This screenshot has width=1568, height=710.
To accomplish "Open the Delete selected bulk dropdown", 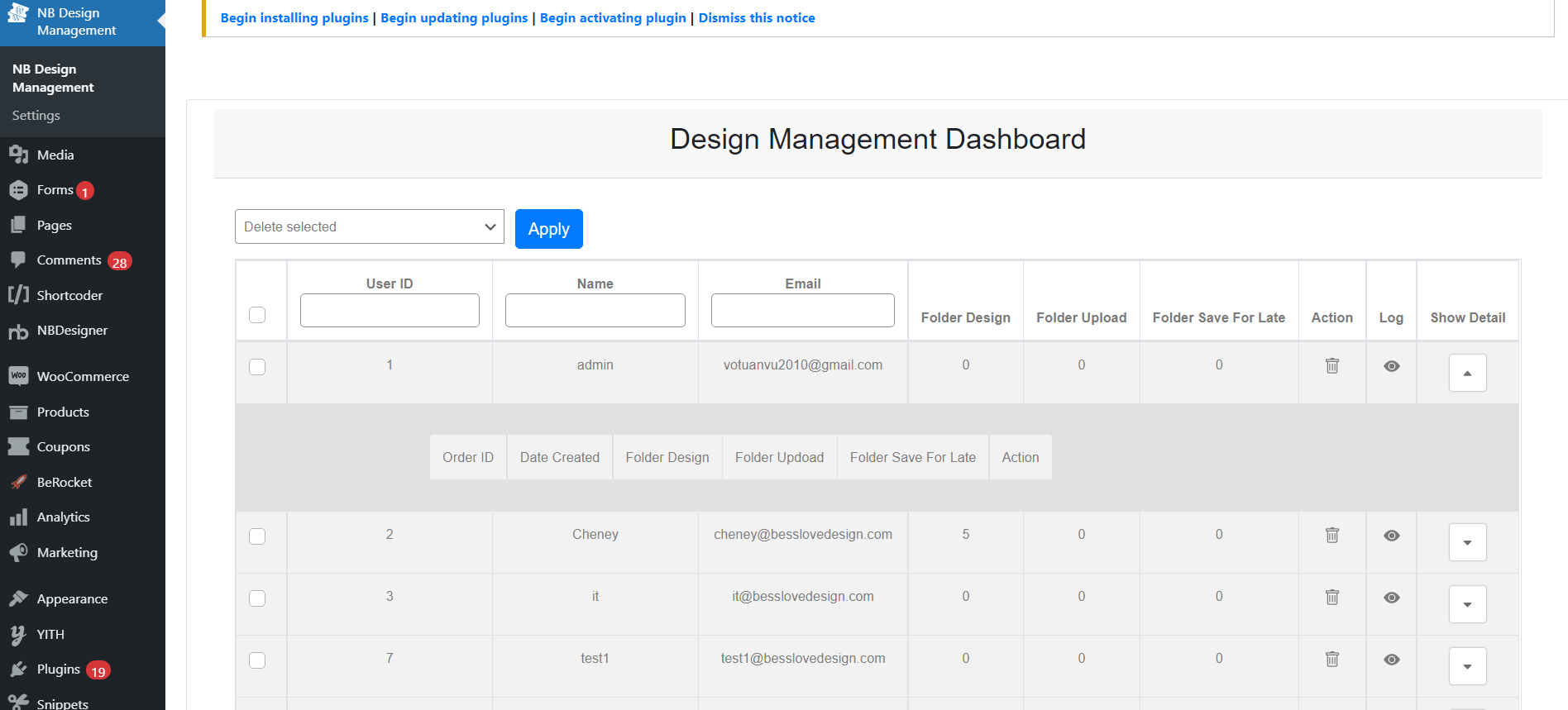I will (x=369, y=226).
